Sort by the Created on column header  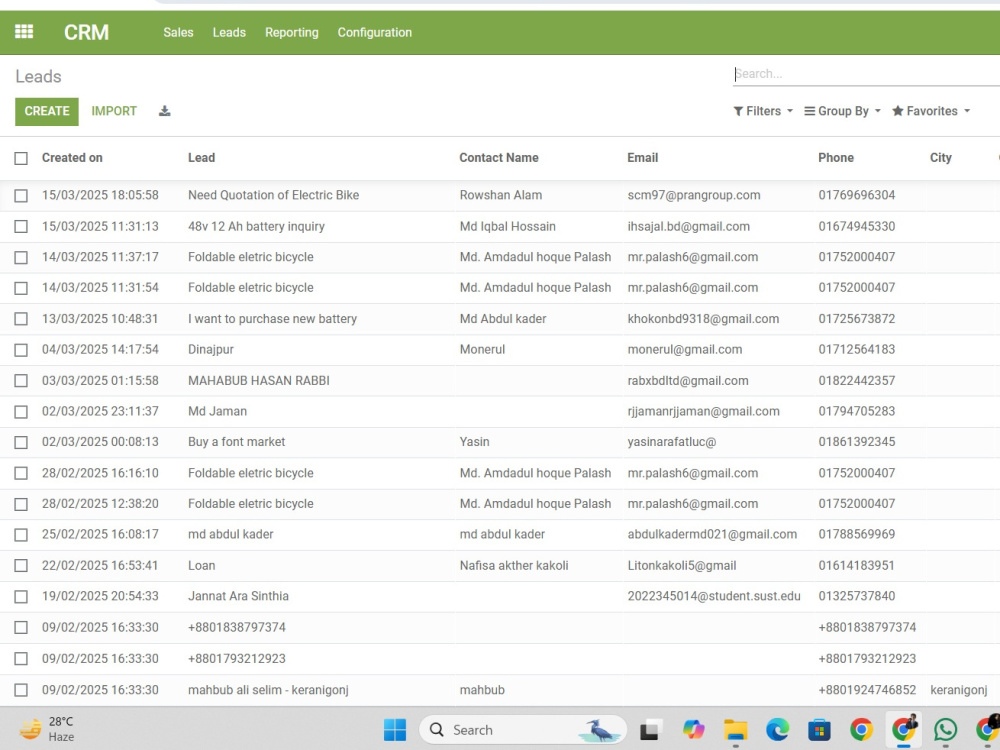(x=72, y=158)
